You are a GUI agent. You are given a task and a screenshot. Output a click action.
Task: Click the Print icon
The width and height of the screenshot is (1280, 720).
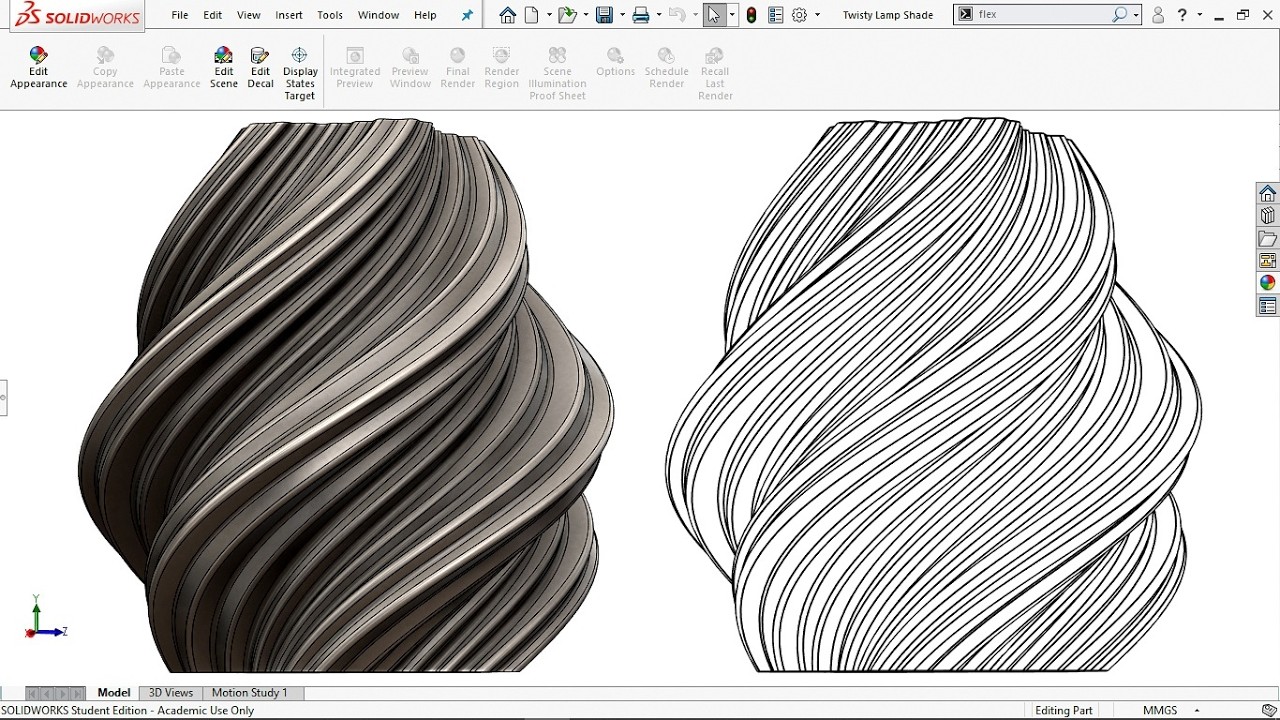click(641, 15)
